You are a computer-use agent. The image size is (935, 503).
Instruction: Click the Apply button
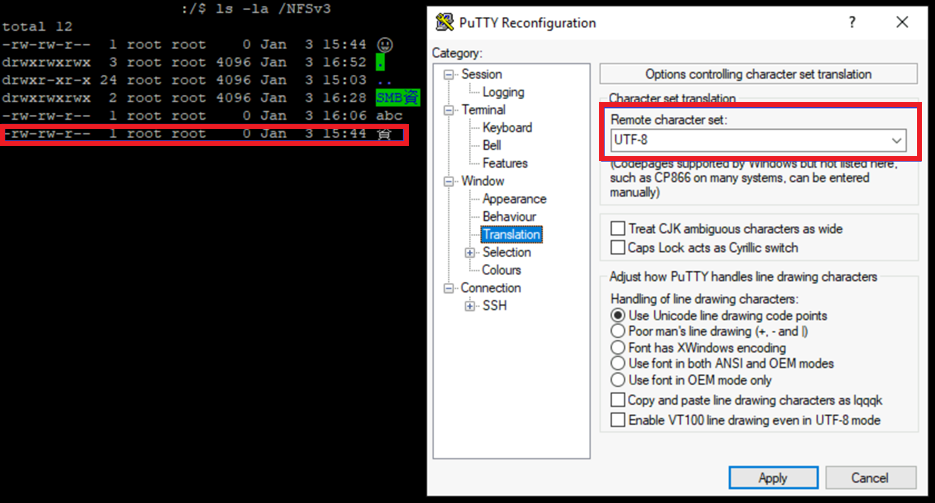[773, 477]
